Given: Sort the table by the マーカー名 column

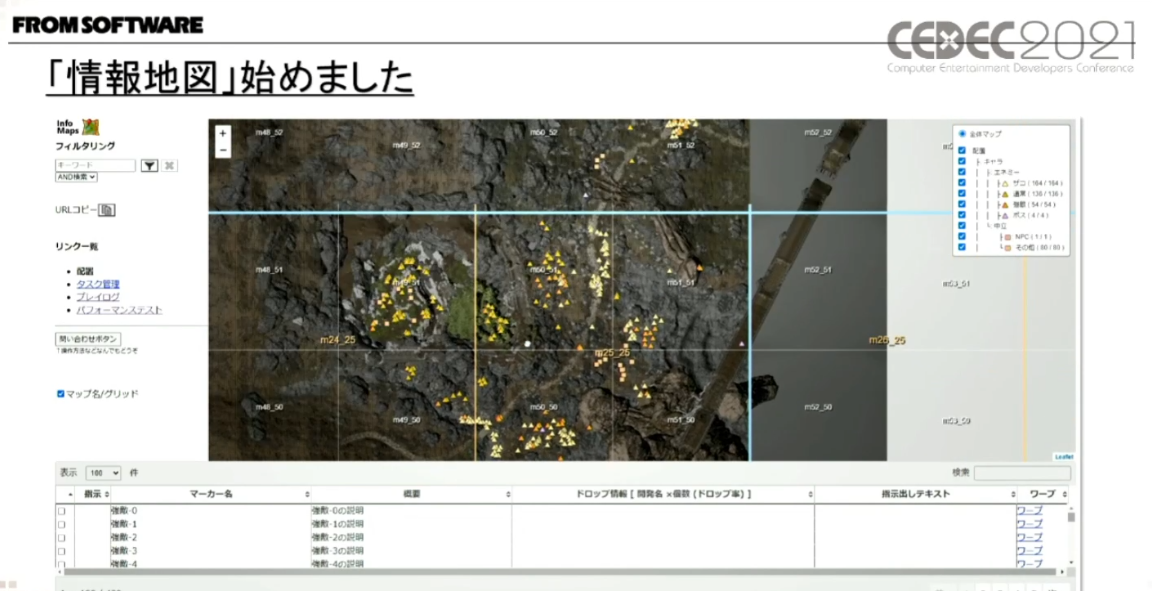Looking at the screenshot, I should click(x=212, y=494).
